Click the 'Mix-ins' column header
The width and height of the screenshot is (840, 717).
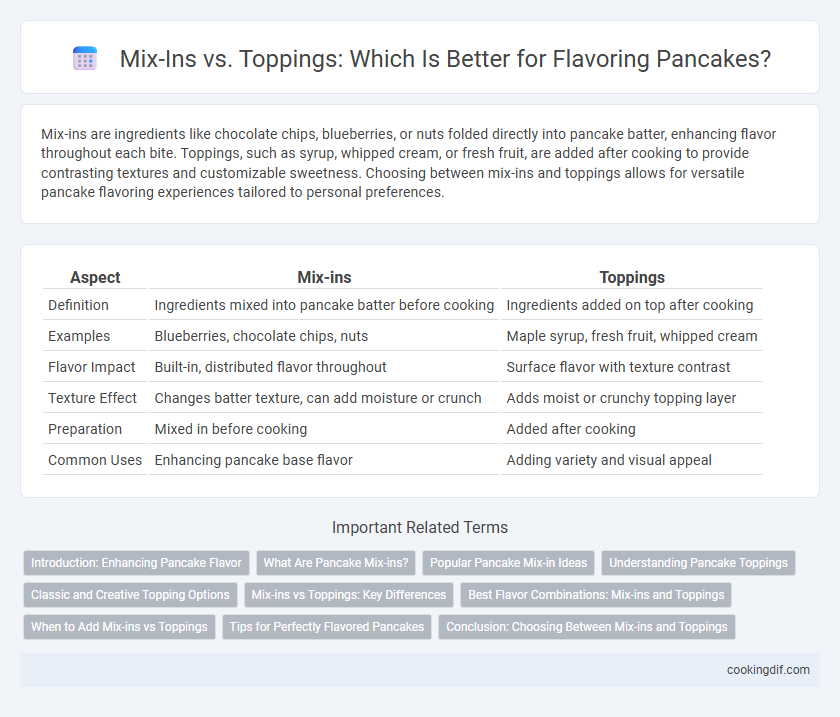(324, 277)
